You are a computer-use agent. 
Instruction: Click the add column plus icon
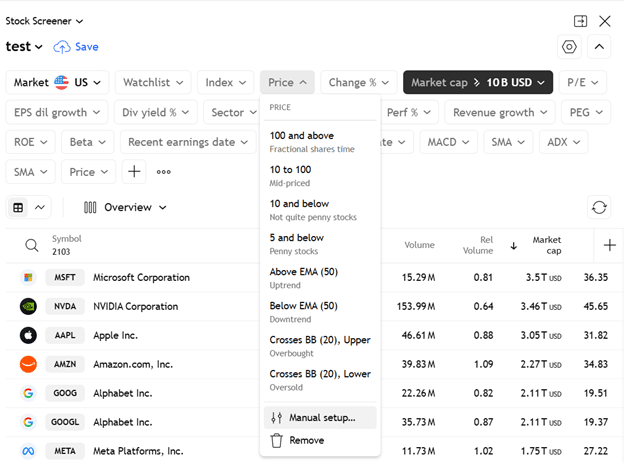tap(609, 245)
